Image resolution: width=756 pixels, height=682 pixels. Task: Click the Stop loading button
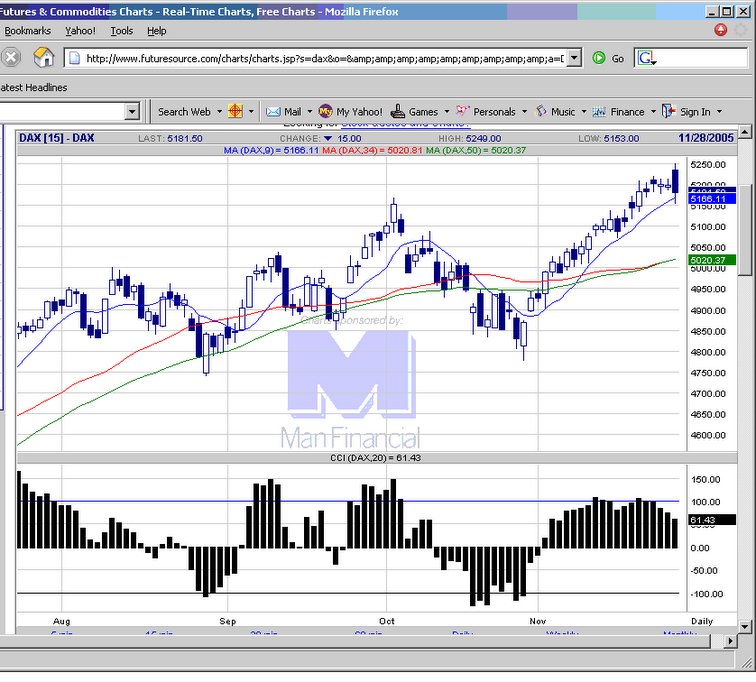point(11,58)
